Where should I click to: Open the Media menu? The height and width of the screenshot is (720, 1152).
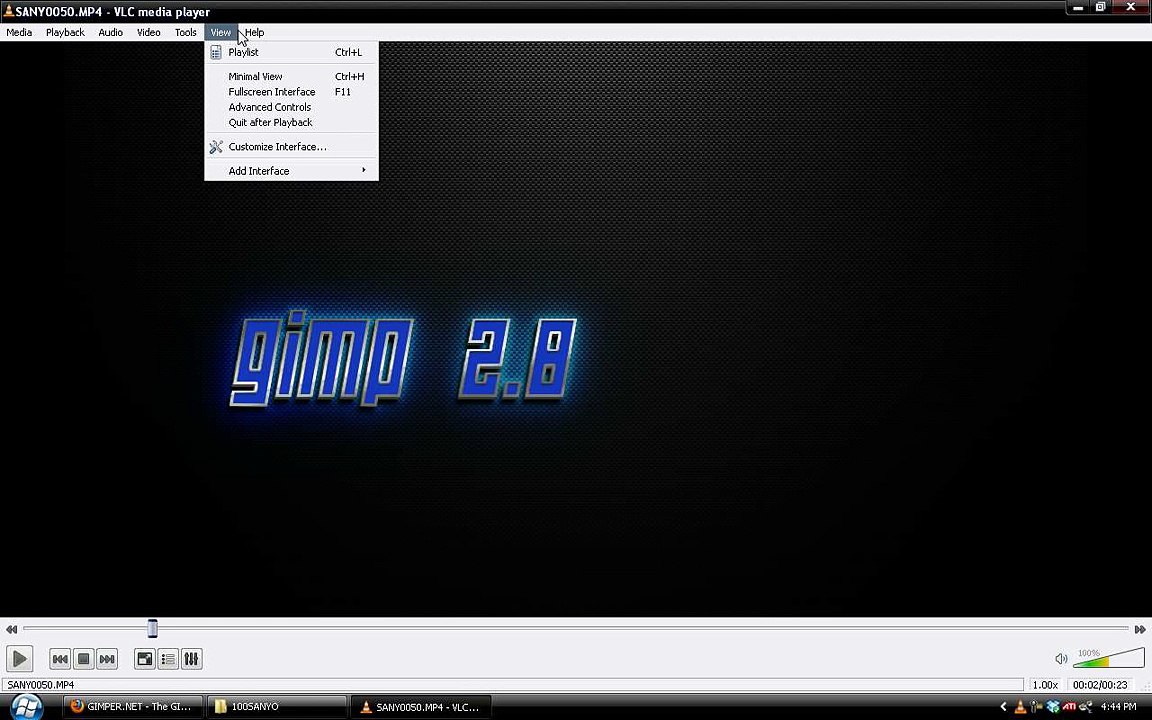pyautogui.click(x=19, y=32)
